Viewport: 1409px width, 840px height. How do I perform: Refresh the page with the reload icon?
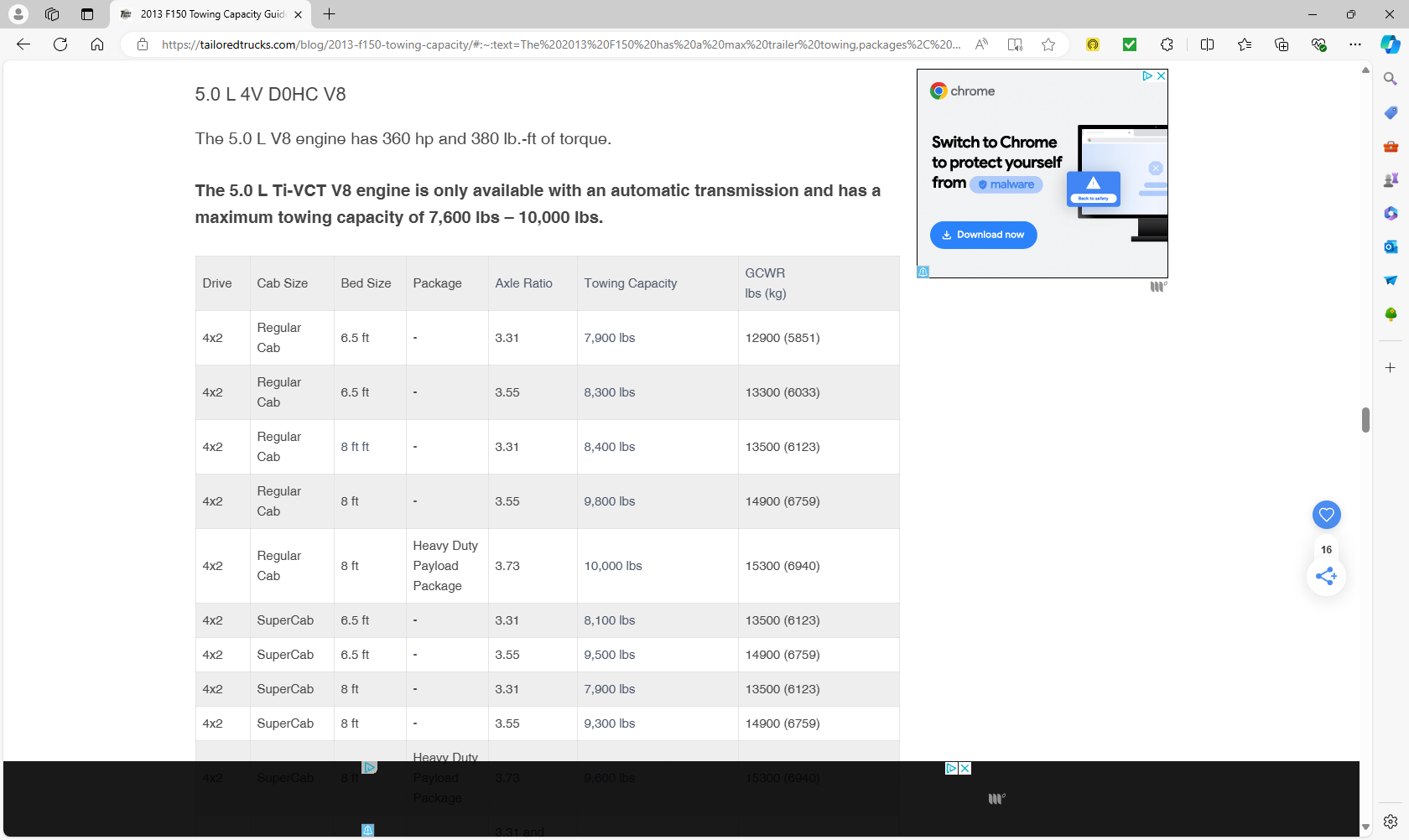click(60, 44)
